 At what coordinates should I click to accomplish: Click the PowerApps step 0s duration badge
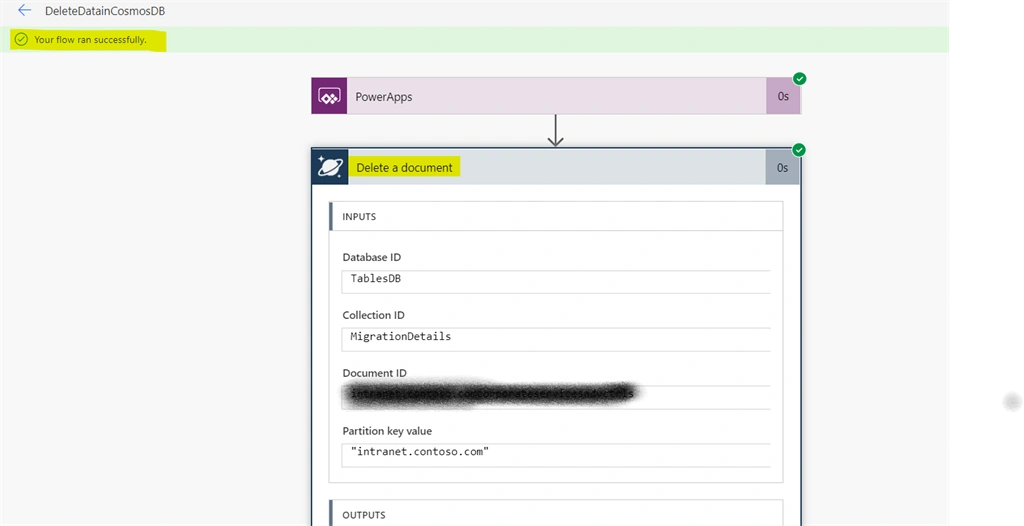pos(783,96)
